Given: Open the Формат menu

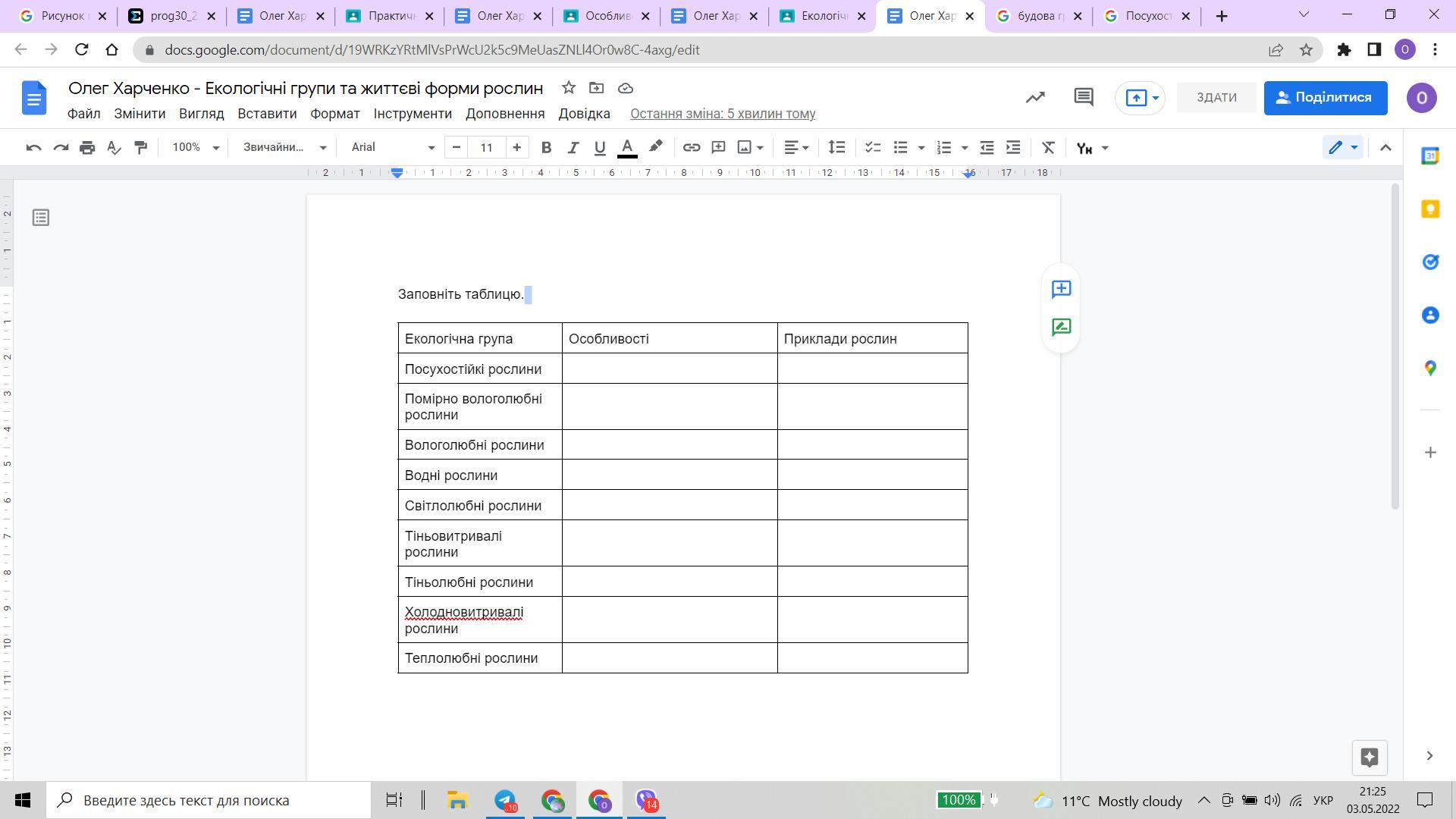Looking at the screenshot, I should tap(334, 114).
